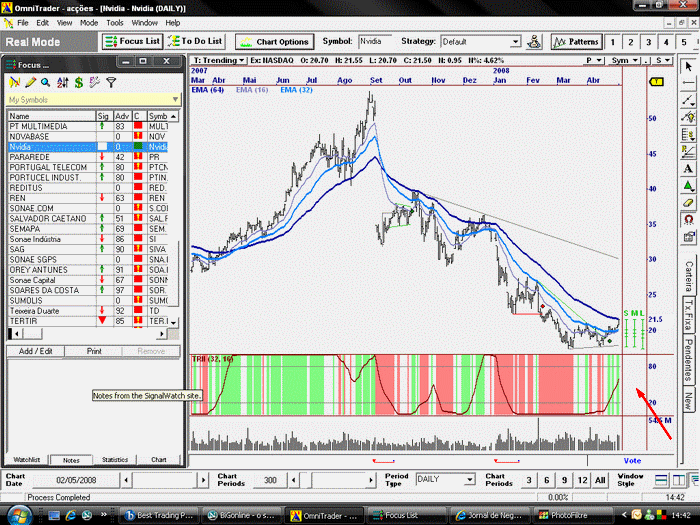This screenshot has height=525, width=700.
Task: Toggle the magnet snap tool
Action: (x=688, y=220)
